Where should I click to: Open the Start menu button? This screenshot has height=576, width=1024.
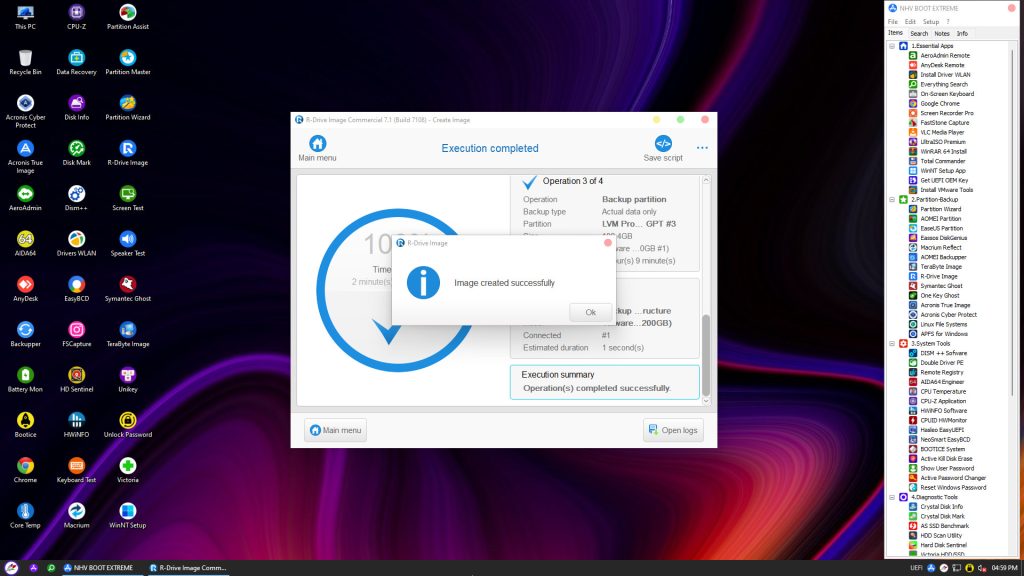(11, 568)
